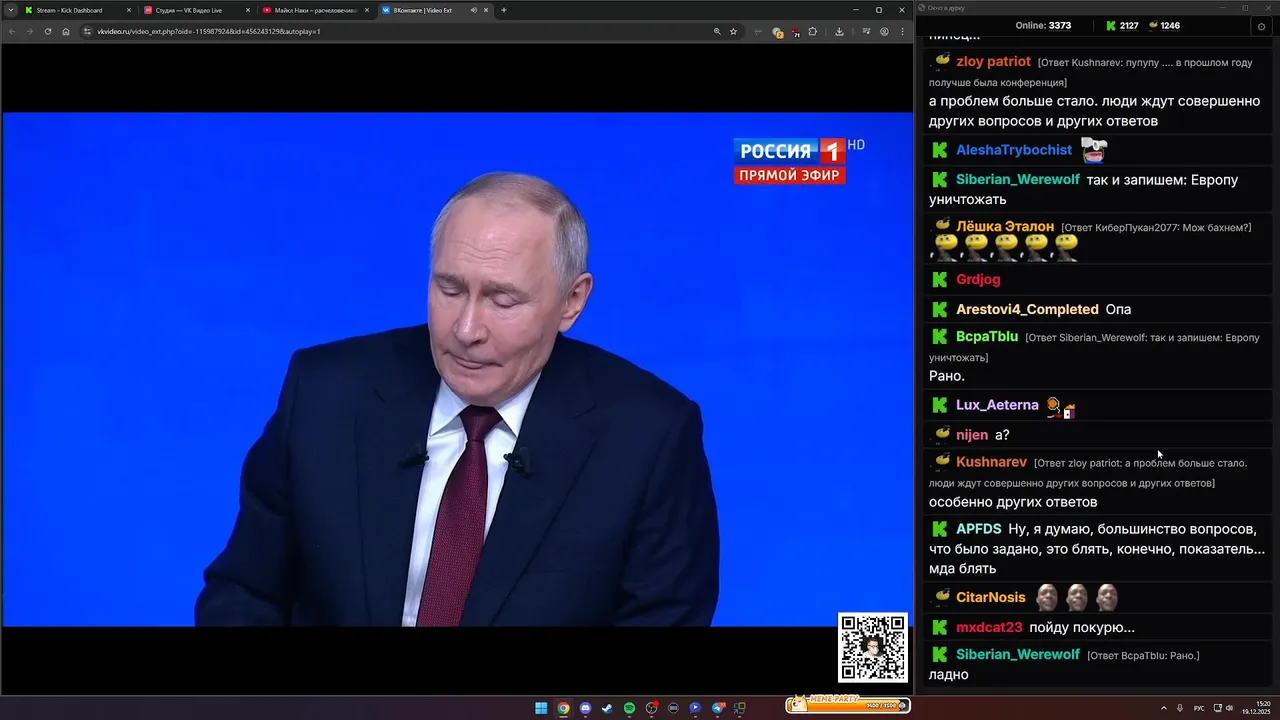
Task: Click the message 'пойду покурю...'
Action: click(1081, 627)
